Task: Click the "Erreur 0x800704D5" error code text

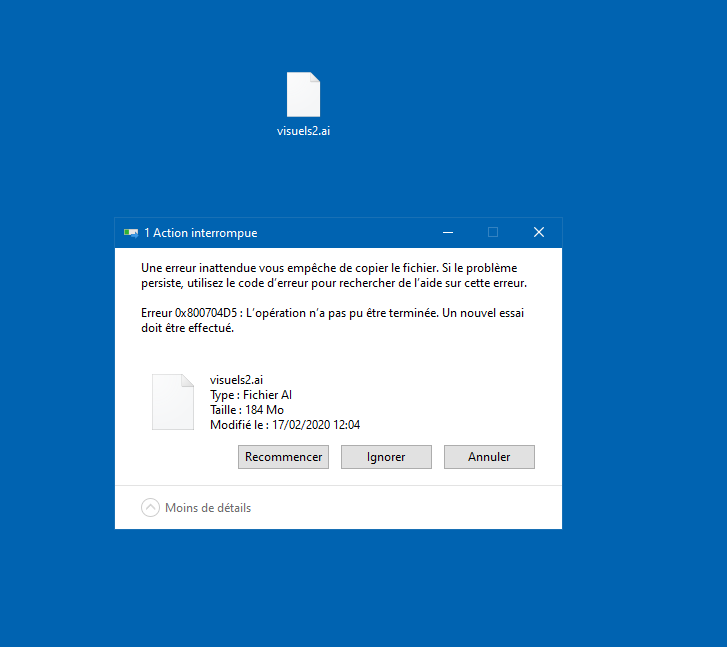Action: (x=189, y=313)
